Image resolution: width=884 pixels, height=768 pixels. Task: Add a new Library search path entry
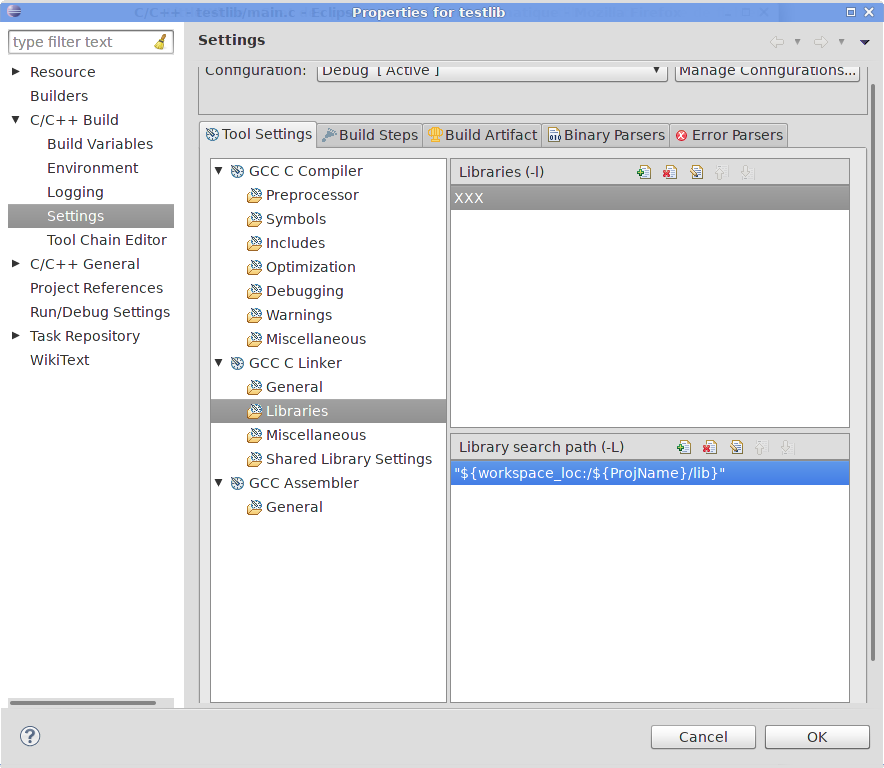click(x=684, y=447)
